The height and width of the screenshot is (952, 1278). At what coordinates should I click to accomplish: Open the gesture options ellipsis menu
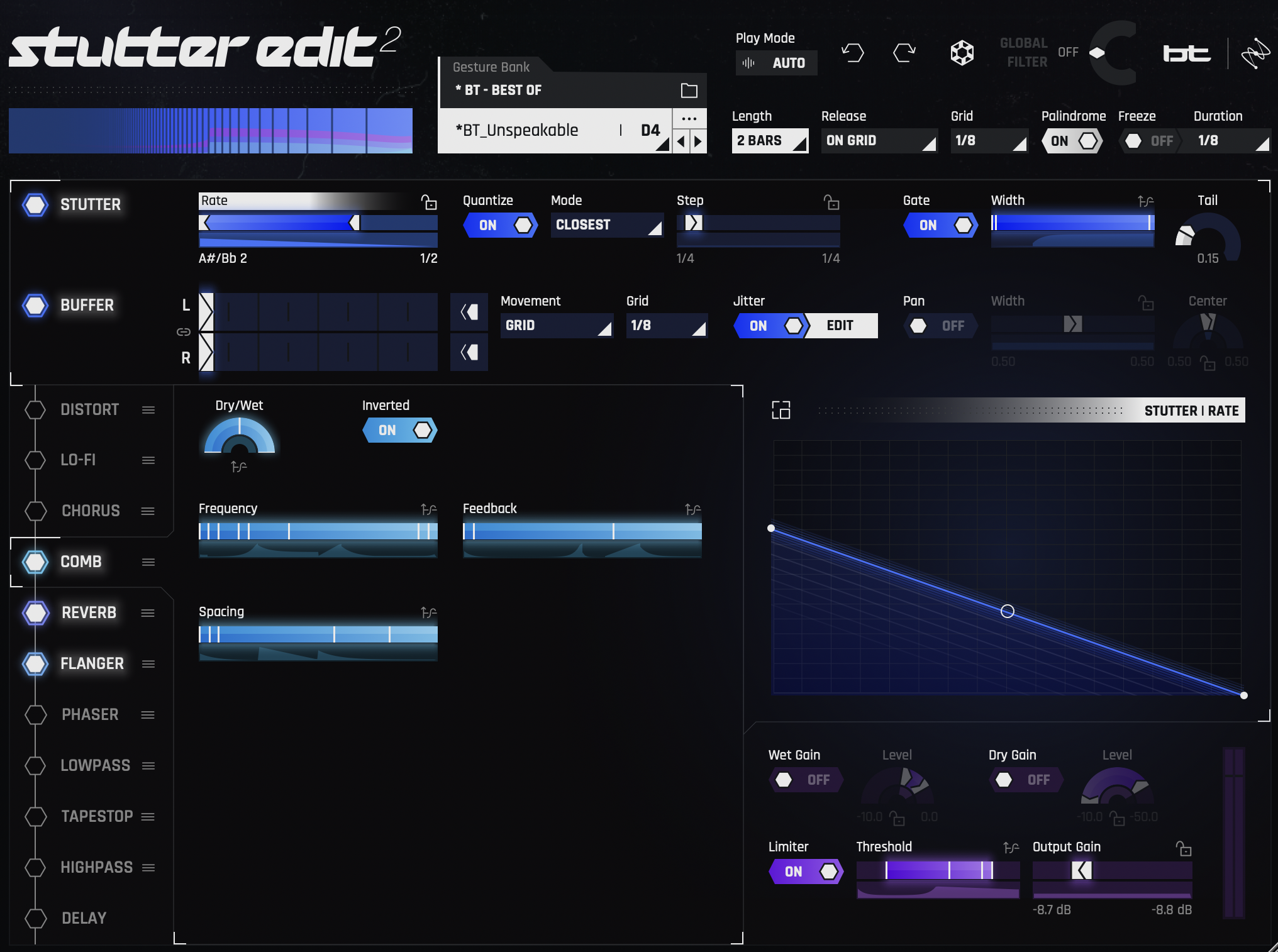[689, 118]
